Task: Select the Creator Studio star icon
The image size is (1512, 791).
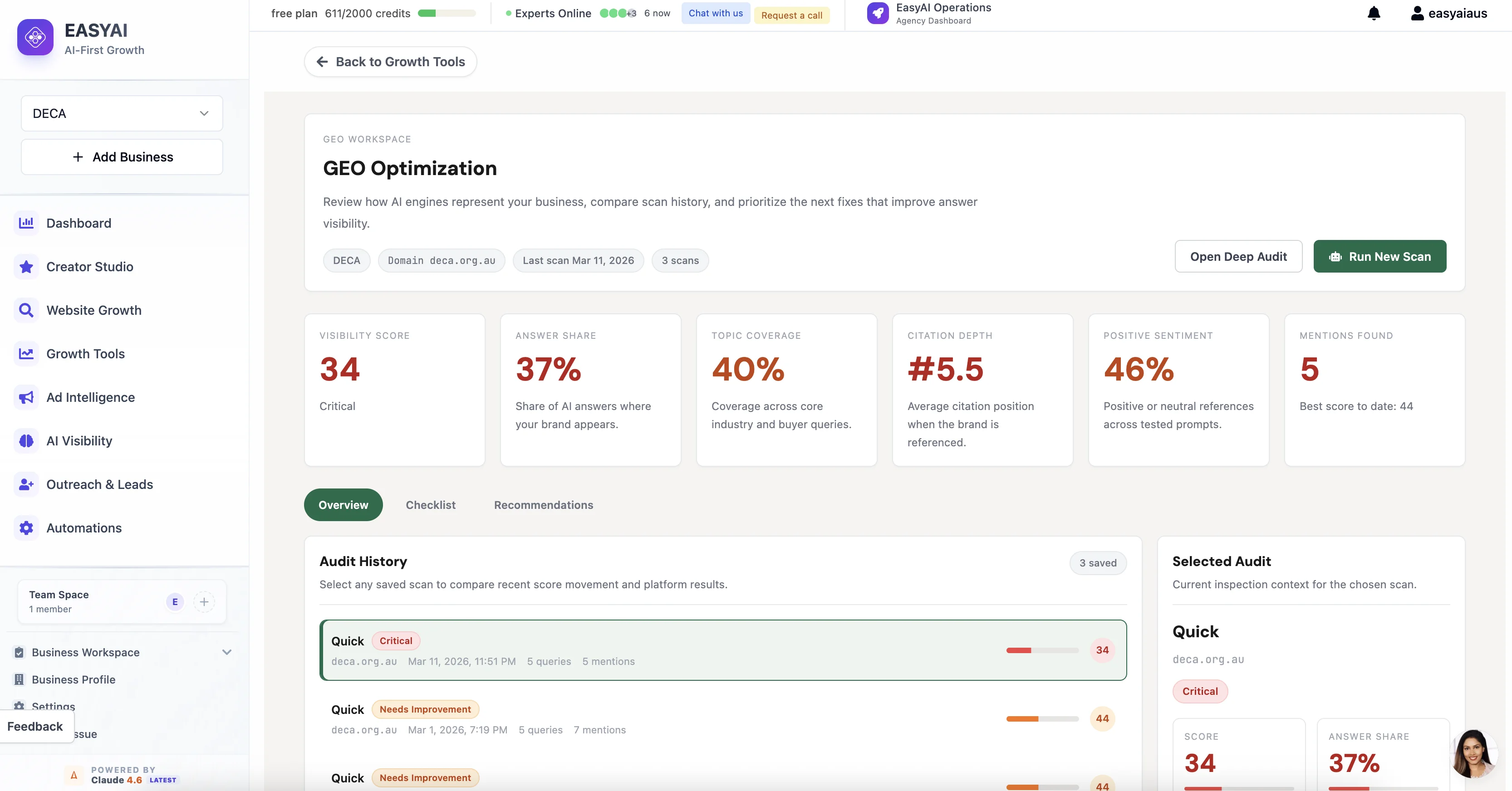Action: point(26,266)
